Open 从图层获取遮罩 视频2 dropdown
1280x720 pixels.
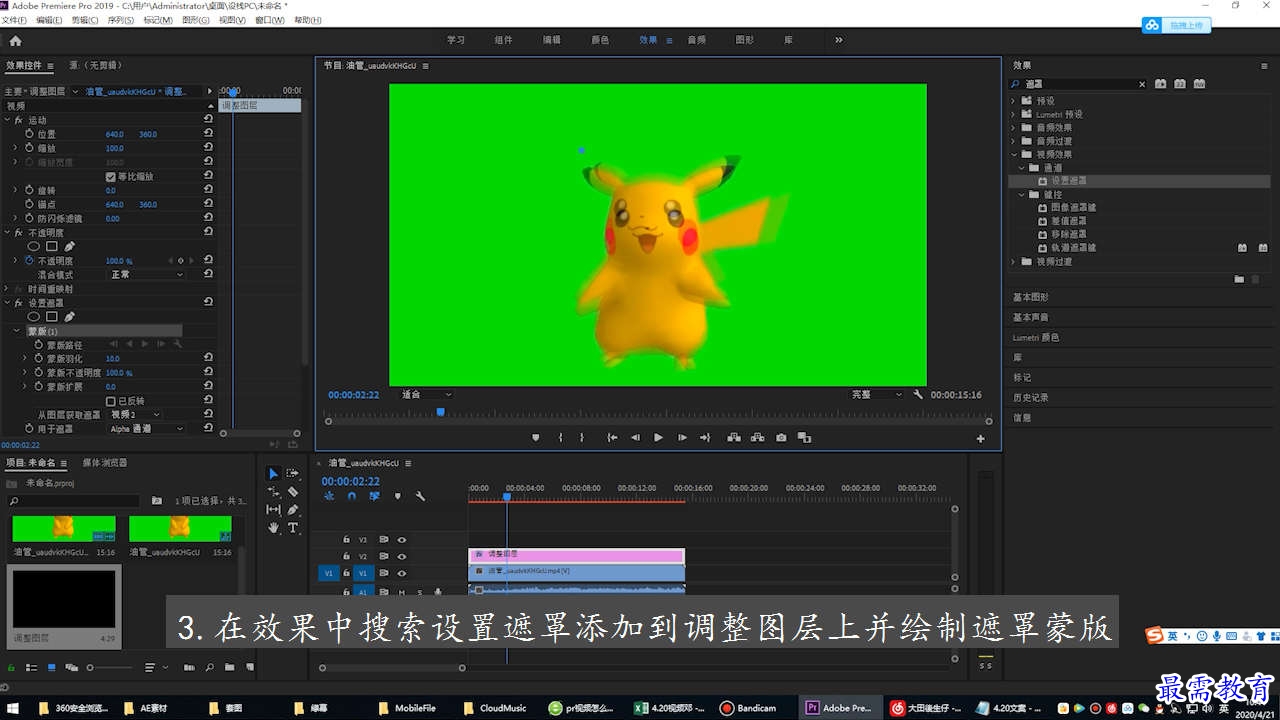click(x=135, y=414)
